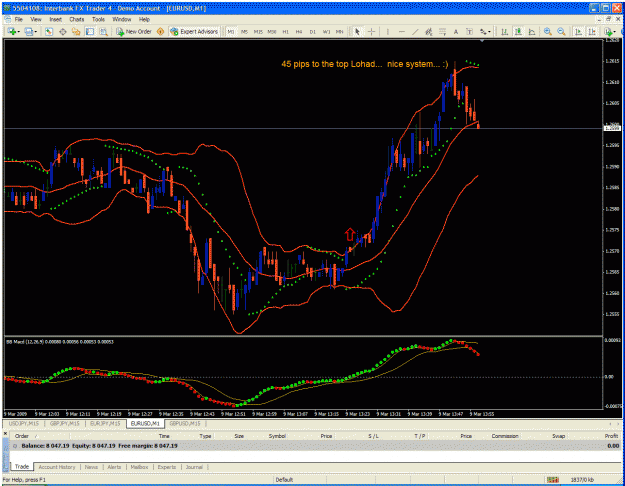Toggle the Market Watch window icon
Image resolution: width=625 pixels, height=486 pixels.
[49, 31]
